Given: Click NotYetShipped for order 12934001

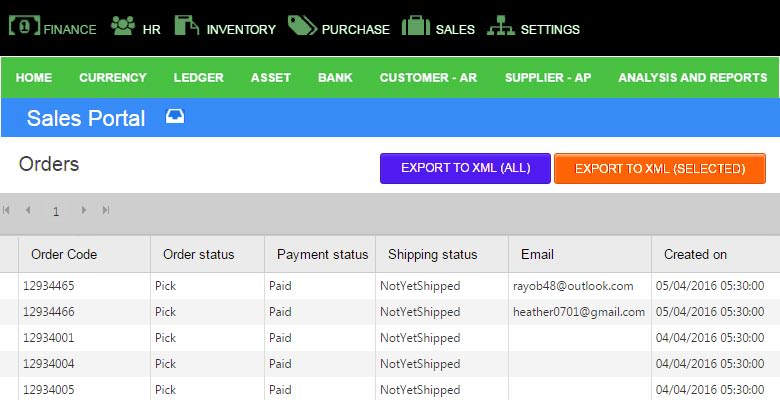Looking at the screenshot, I should 420,338.
